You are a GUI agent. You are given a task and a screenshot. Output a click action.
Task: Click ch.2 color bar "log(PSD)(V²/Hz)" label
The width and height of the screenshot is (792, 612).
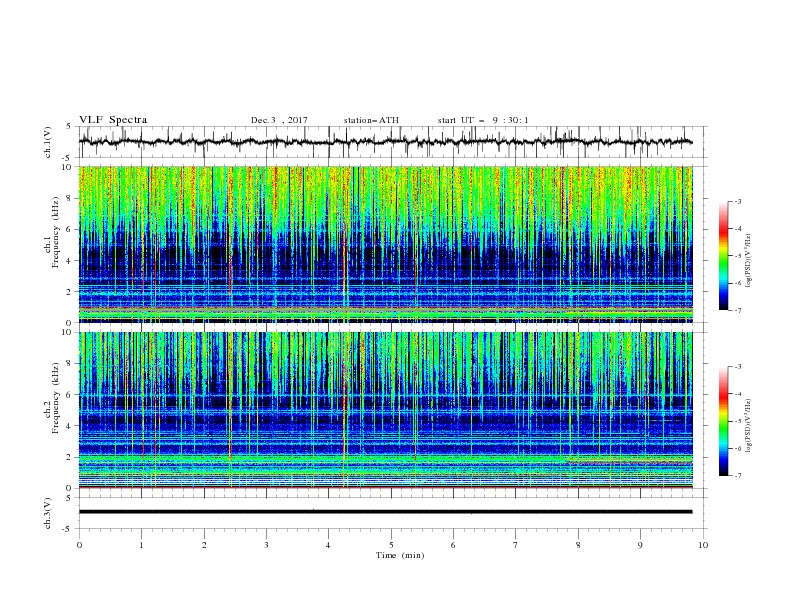(749, 426)
